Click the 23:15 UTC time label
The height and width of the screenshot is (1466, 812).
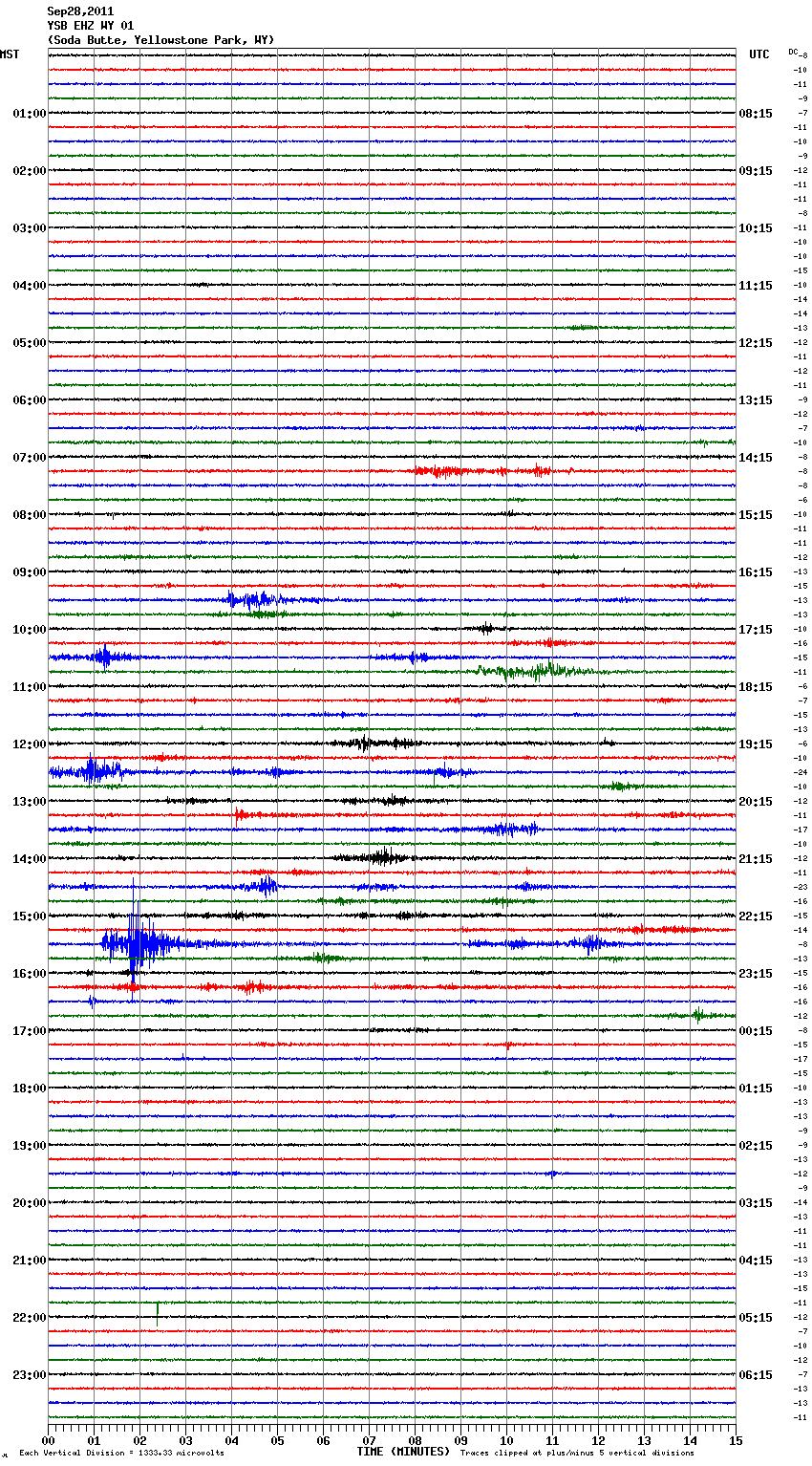coord(756,974)
